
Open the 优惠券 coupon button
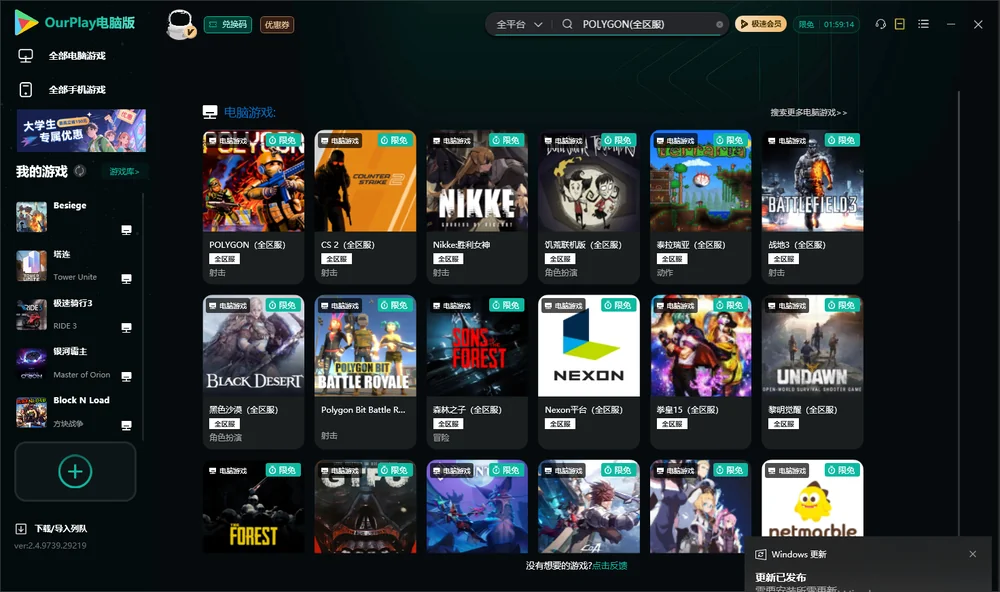277,24
